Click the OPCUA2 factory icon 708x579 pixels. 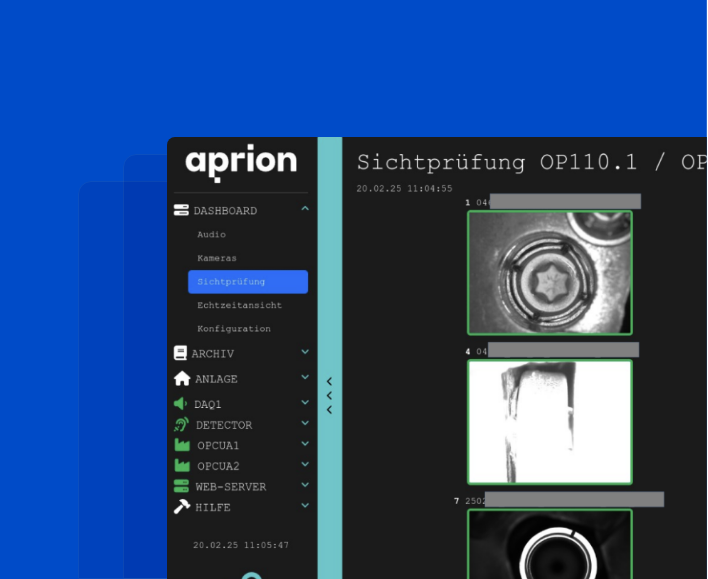(x=182, y=465)
